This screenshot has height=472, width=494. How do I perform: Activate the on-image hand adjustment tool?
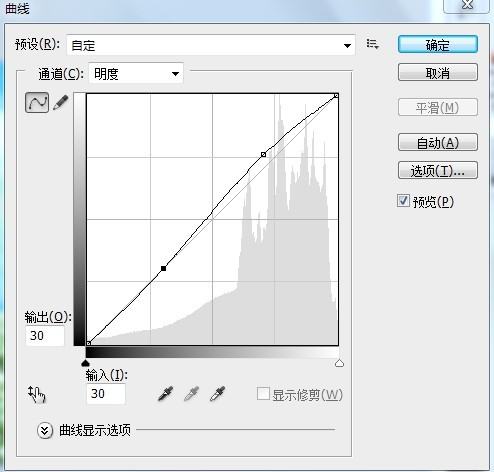pyautogui.click(x=36, y=394)
